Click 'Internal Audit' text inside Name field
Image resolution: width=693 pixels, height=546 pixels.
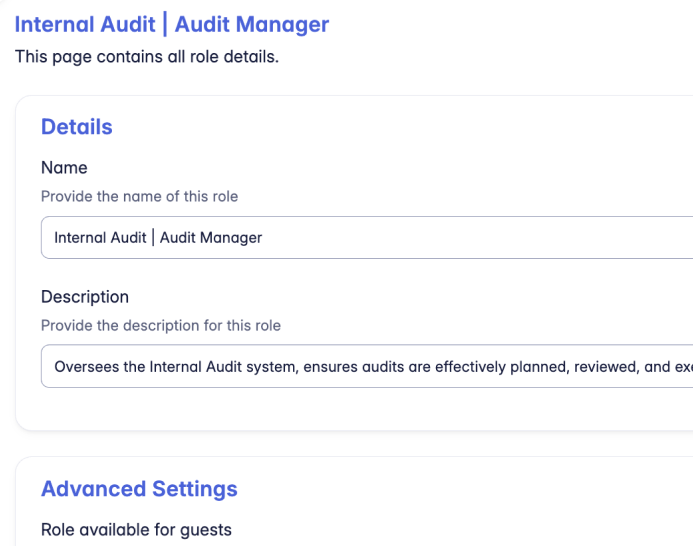pos(93,238)
